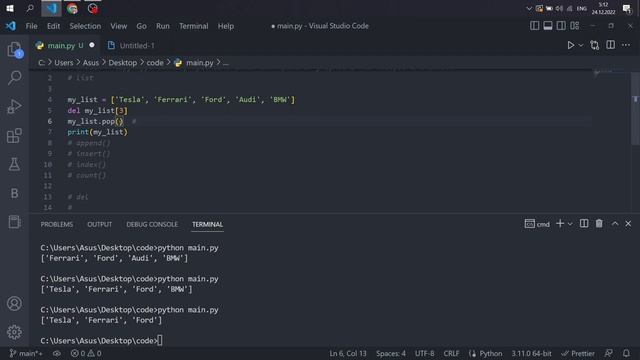Switch to the TERMINAL tab
The height and width of the screenshot is (360, 640).
click(x=207, y=224)
